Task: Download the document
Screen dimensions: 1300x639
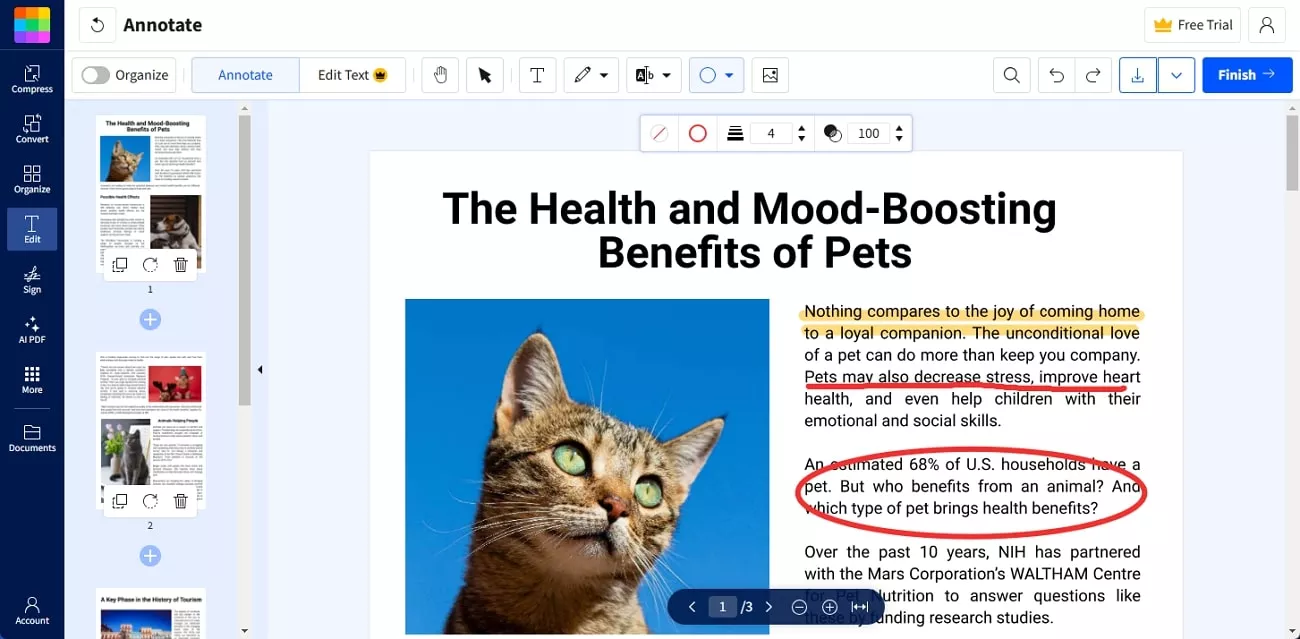Action: click(x=1138, y=75)
